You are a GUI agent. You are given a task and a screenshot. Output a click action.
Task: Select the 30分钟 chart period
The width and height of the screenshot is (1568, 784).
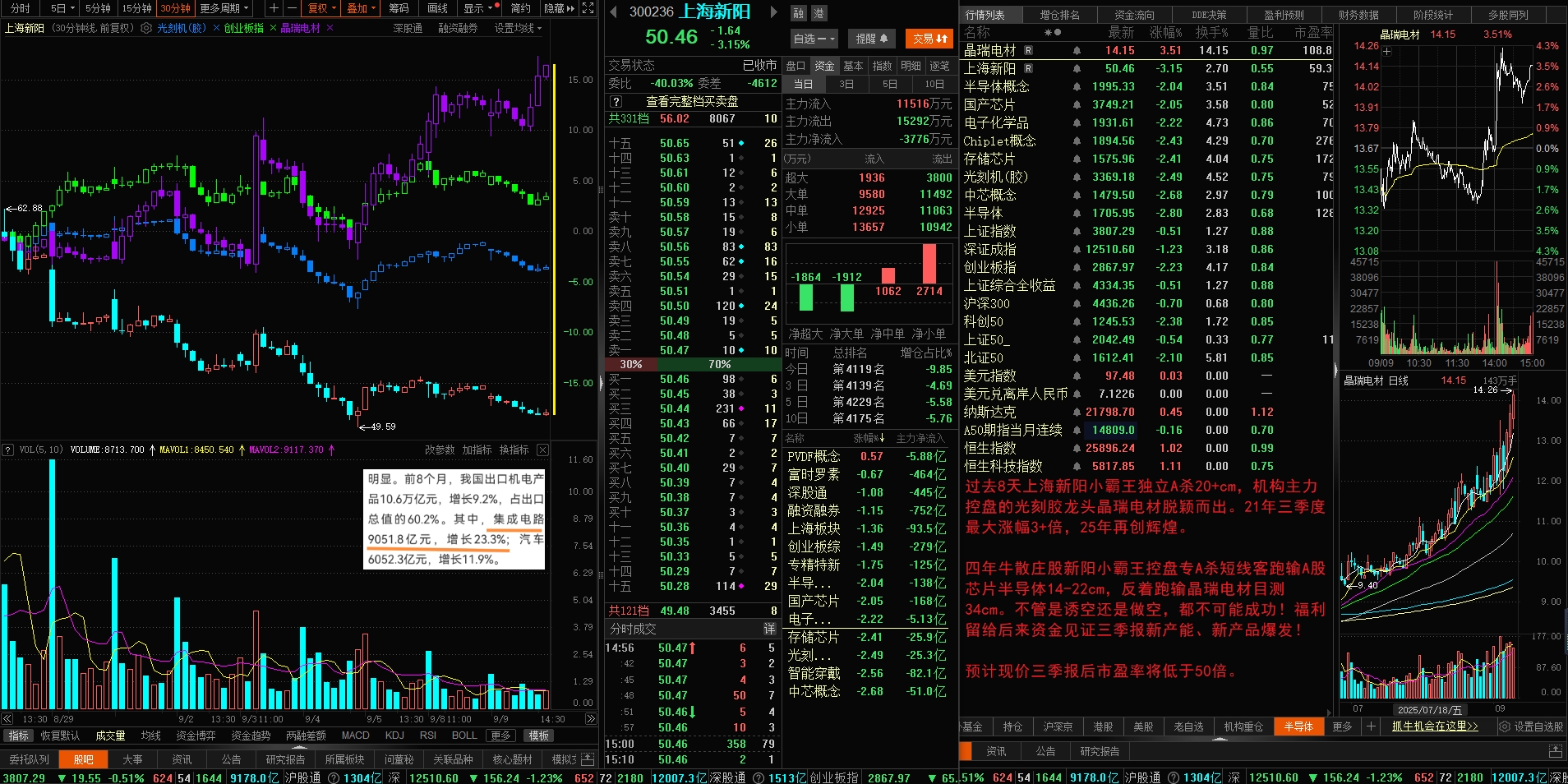pyautogui.click(x=175, y=8)
